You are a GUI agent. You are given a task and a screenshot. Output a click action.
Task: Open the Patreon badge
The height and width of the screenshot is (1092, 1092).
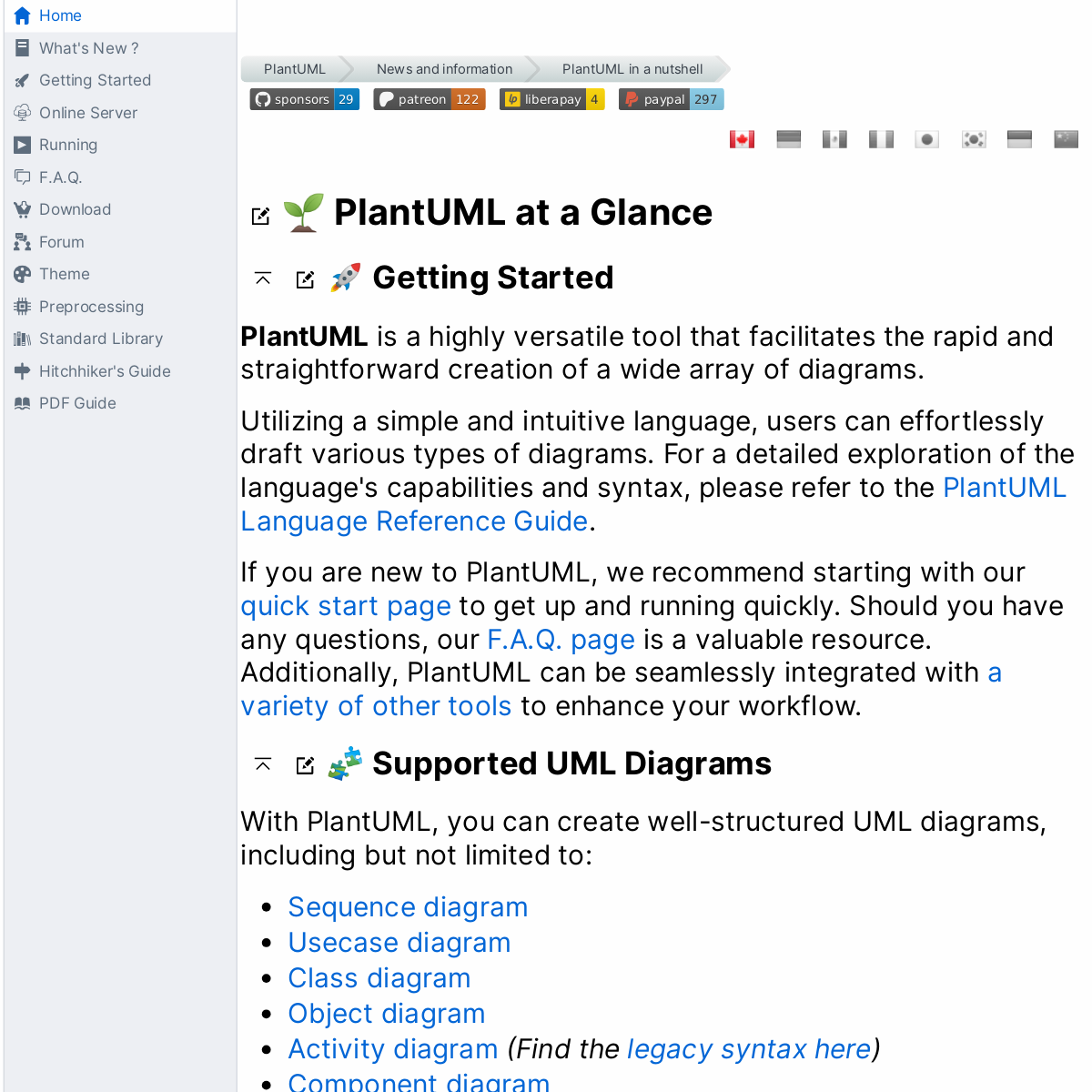430,99
